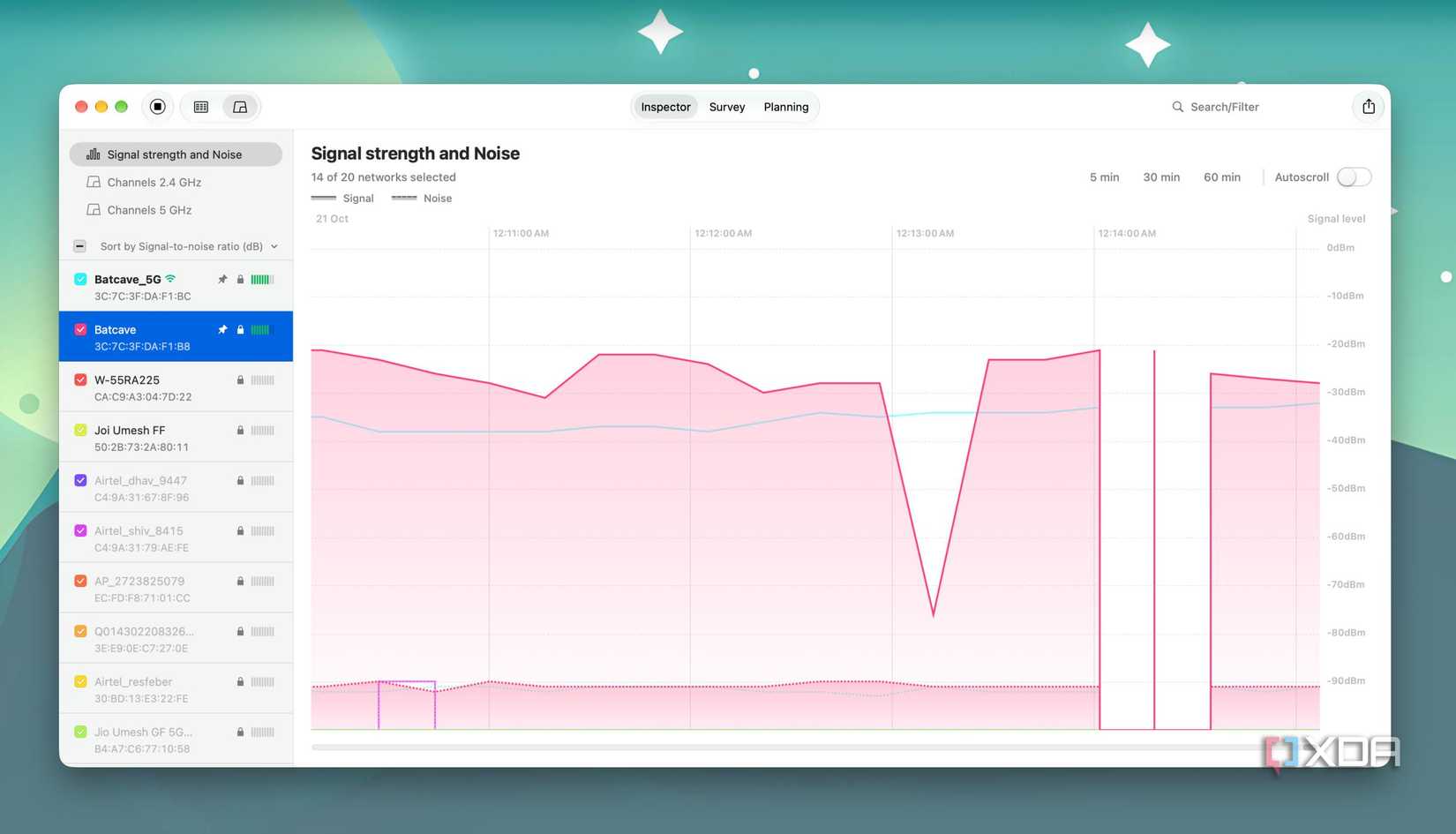1456x834 pixels.
Task: Set time range to 60 min
Action: tap(1222, 177)
